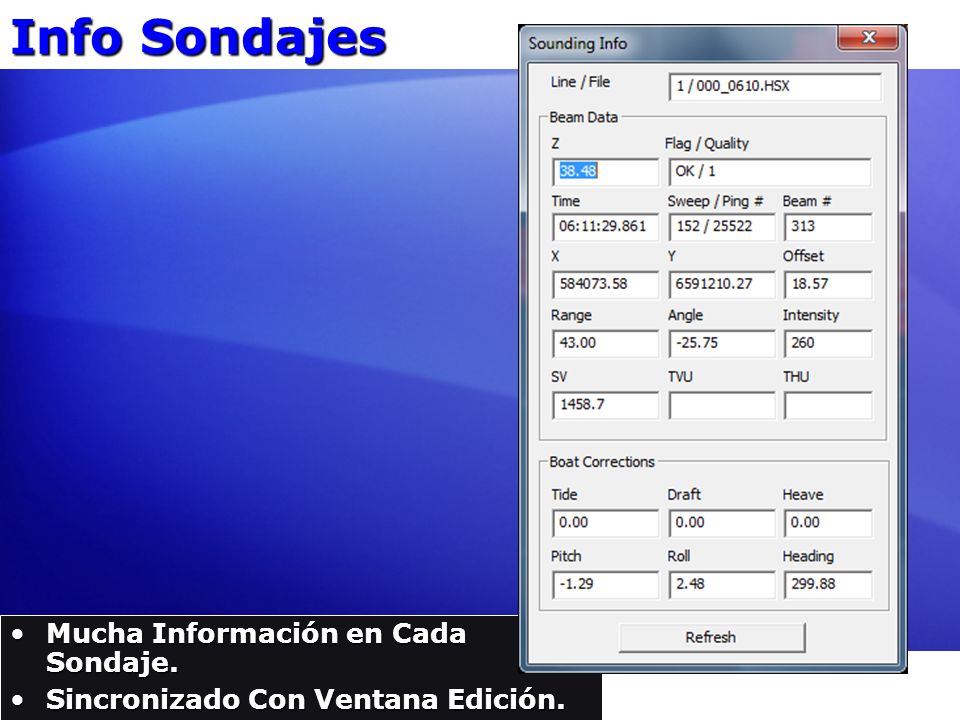Click the Beam # field 313
This screenshot has width=960, height=720.
[x=828, y=227]
